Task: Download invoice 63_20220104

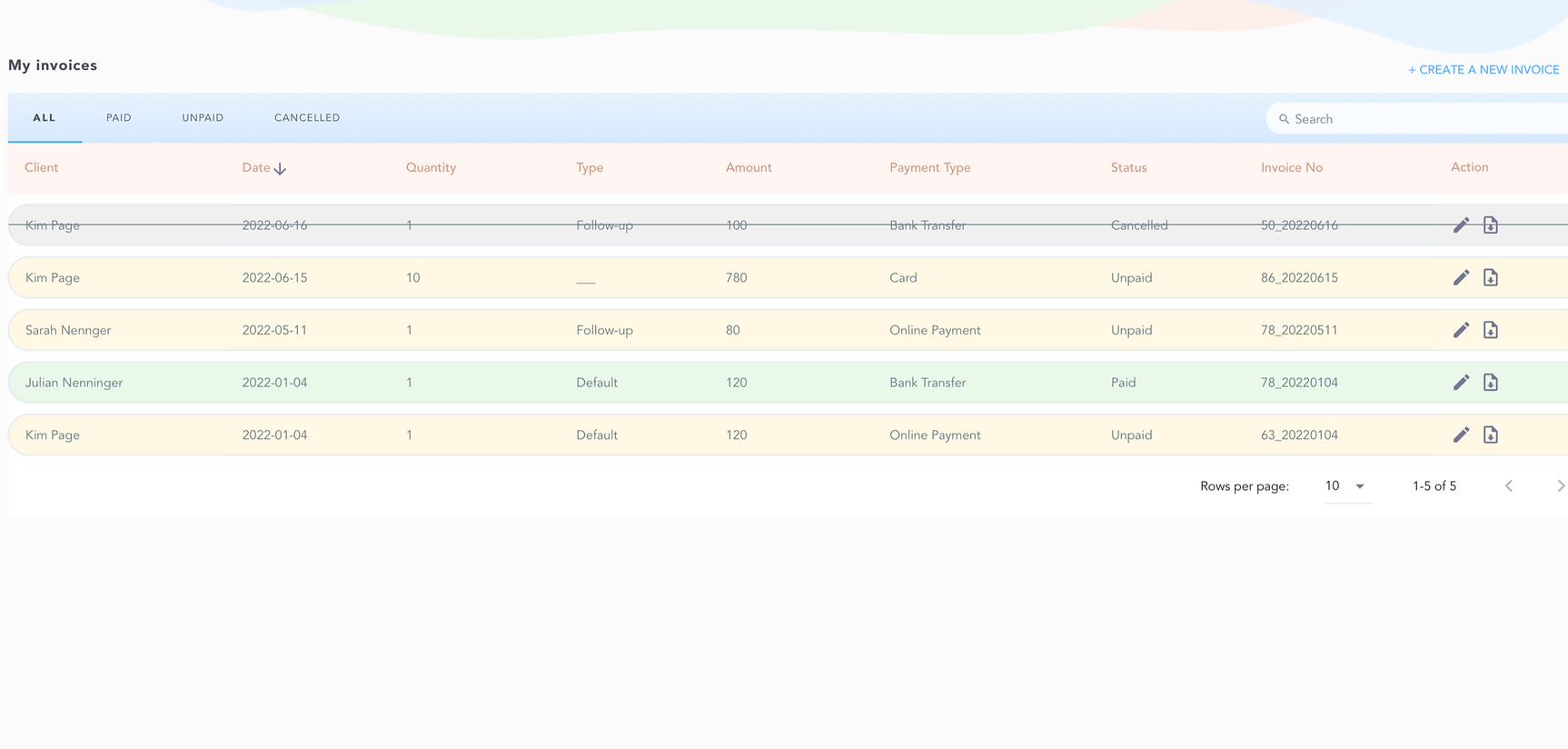Action: 1491,434
